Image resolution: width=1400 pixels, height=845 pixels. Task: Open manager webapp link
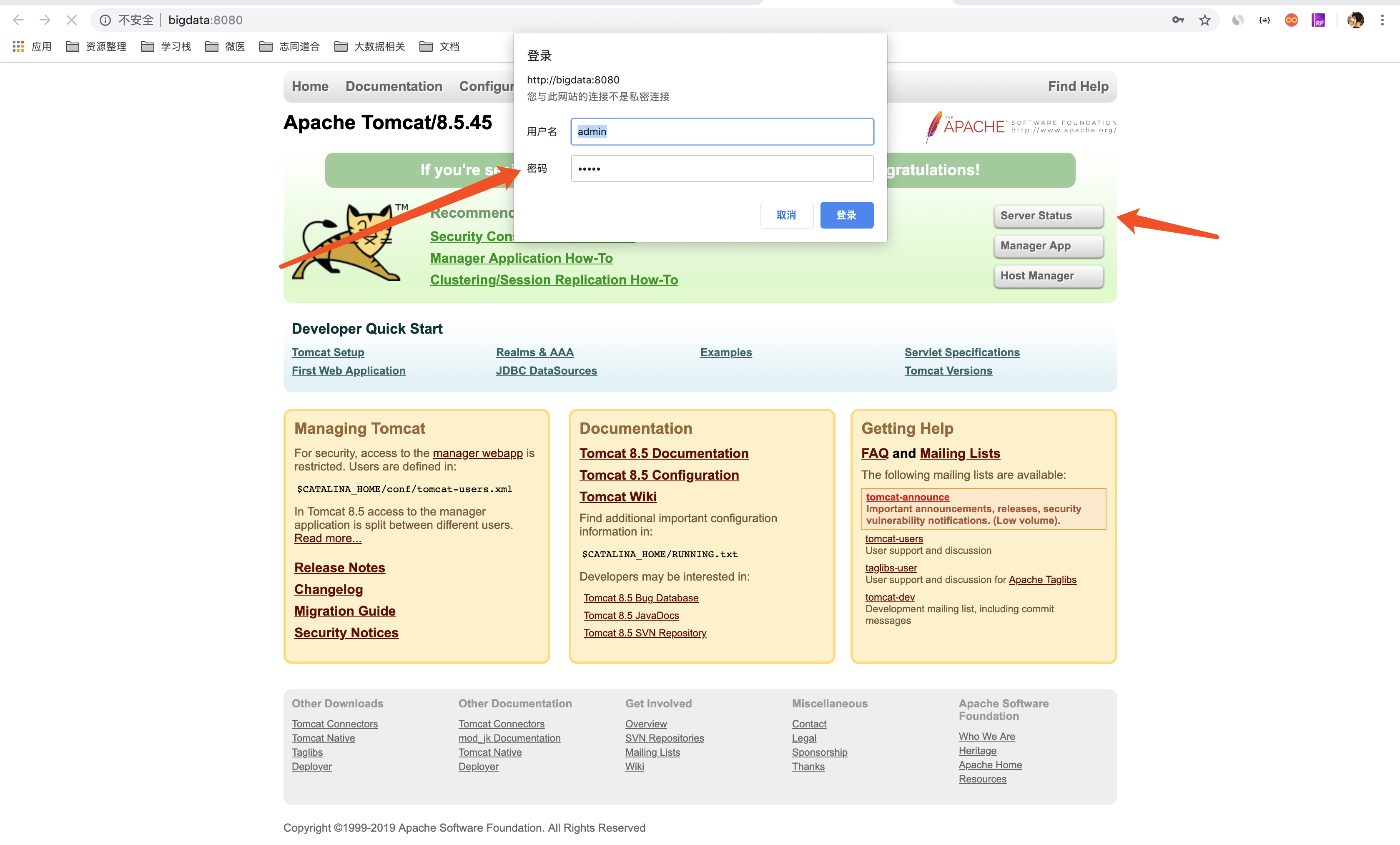pos(478,453)
